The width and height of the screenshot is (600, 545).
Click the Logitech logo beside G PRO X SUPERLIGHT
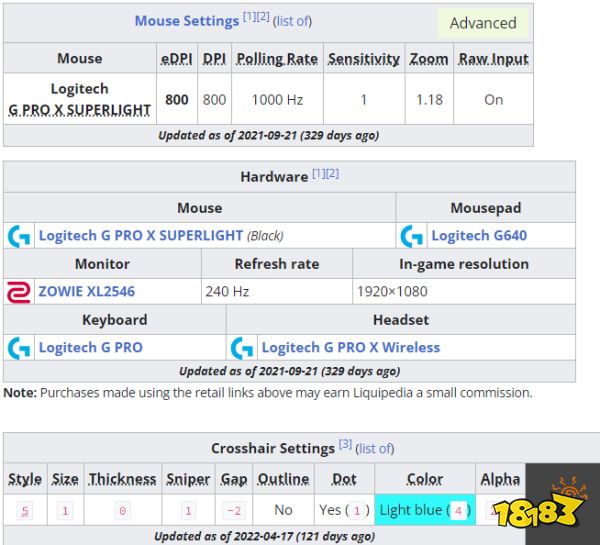click(19, 236)
